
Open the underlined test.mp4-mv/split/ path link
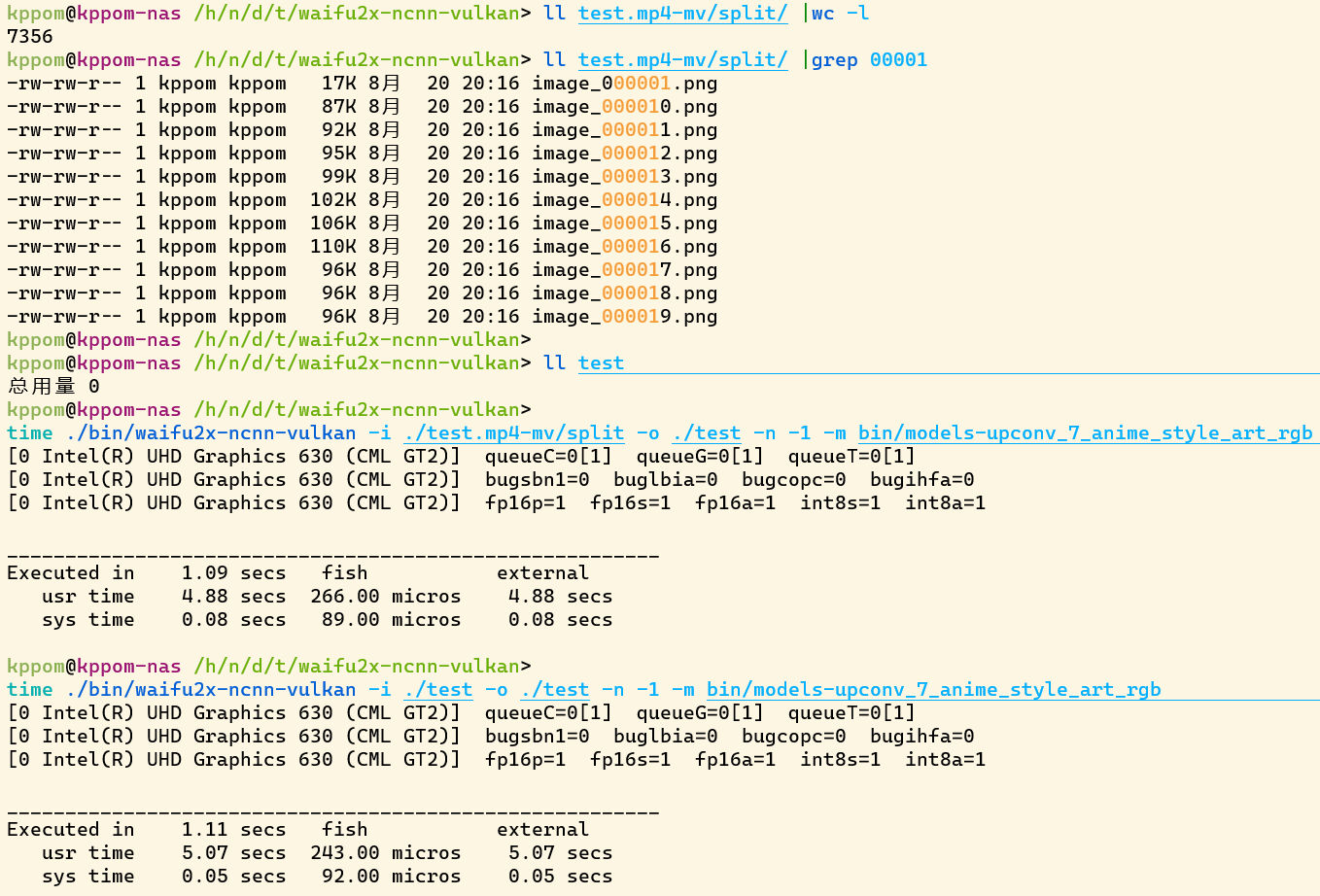coord(682,14)
